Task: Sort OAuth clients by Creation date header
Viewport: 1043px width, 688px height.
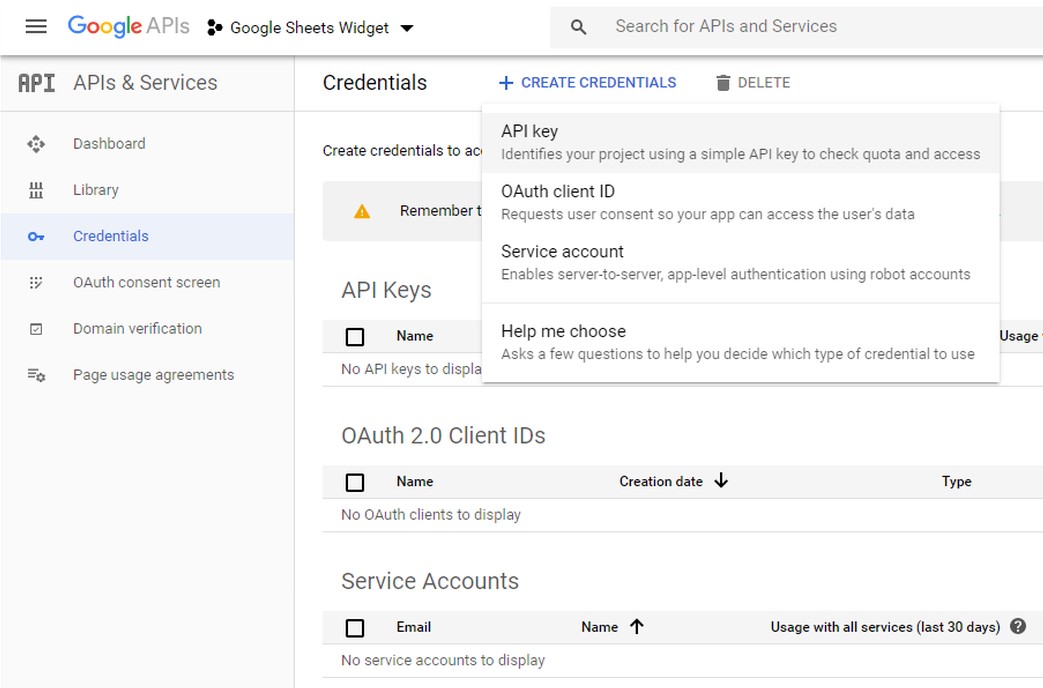Action: point(661,482)
